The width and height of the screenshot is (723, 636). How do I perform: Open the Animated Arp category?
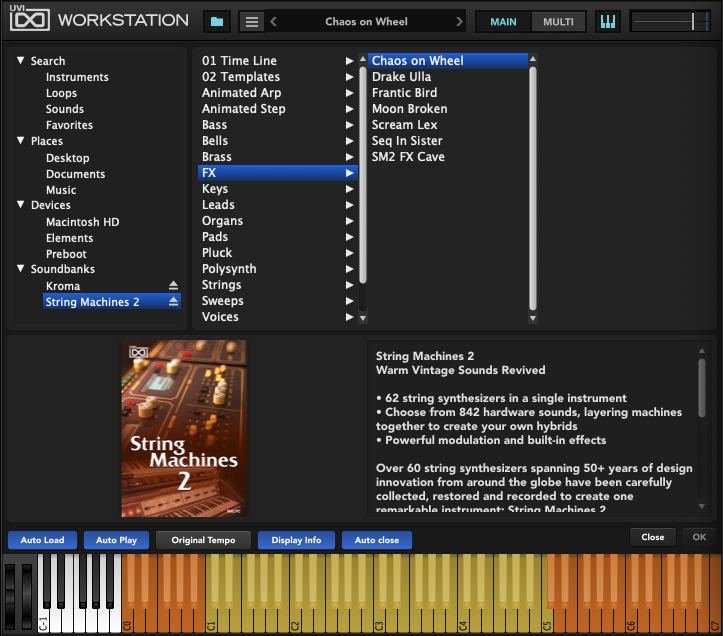pyautogui.click(x=277, y=93)
